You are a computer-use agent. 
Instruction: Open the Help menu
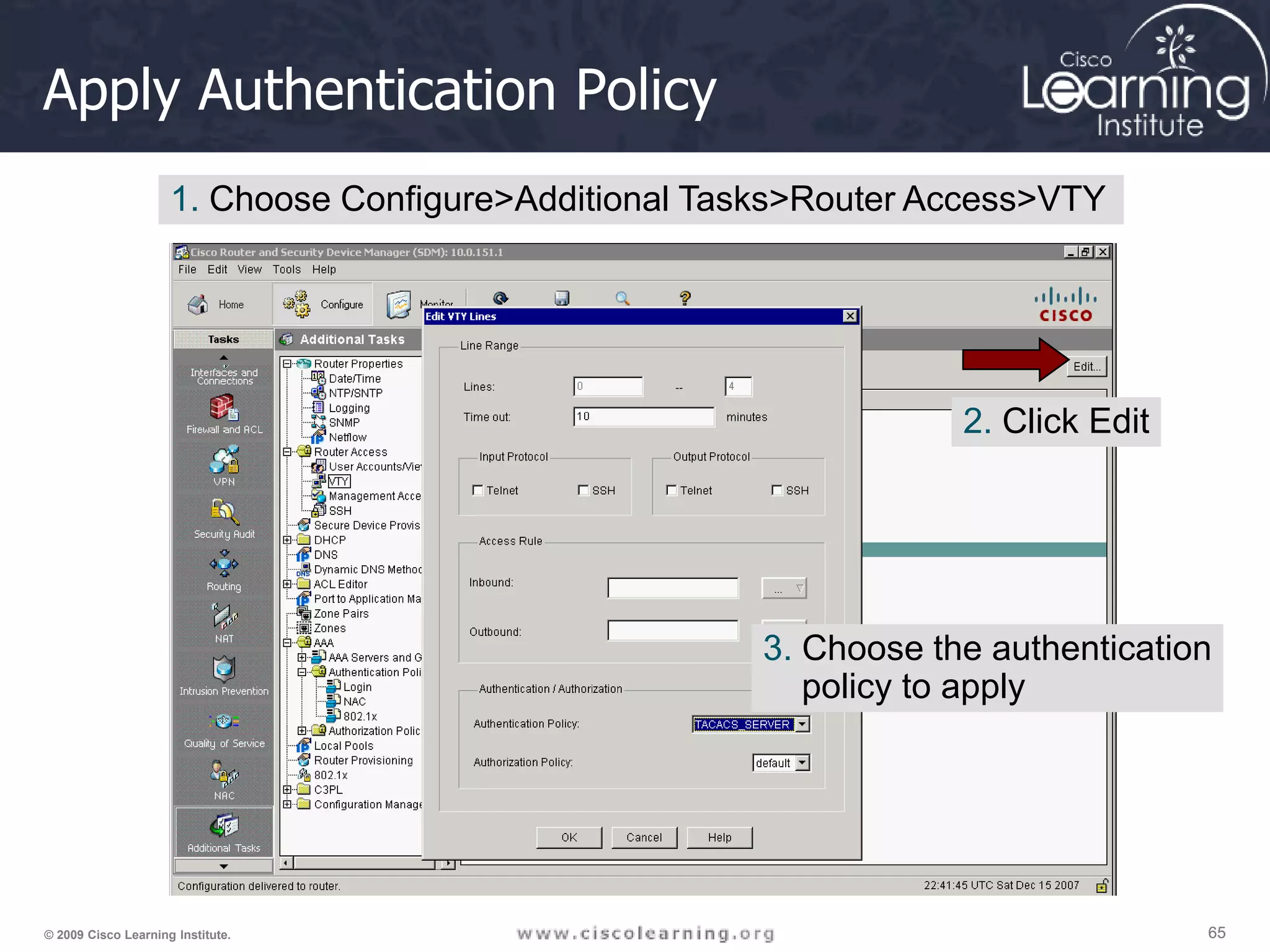click(324, 270)
